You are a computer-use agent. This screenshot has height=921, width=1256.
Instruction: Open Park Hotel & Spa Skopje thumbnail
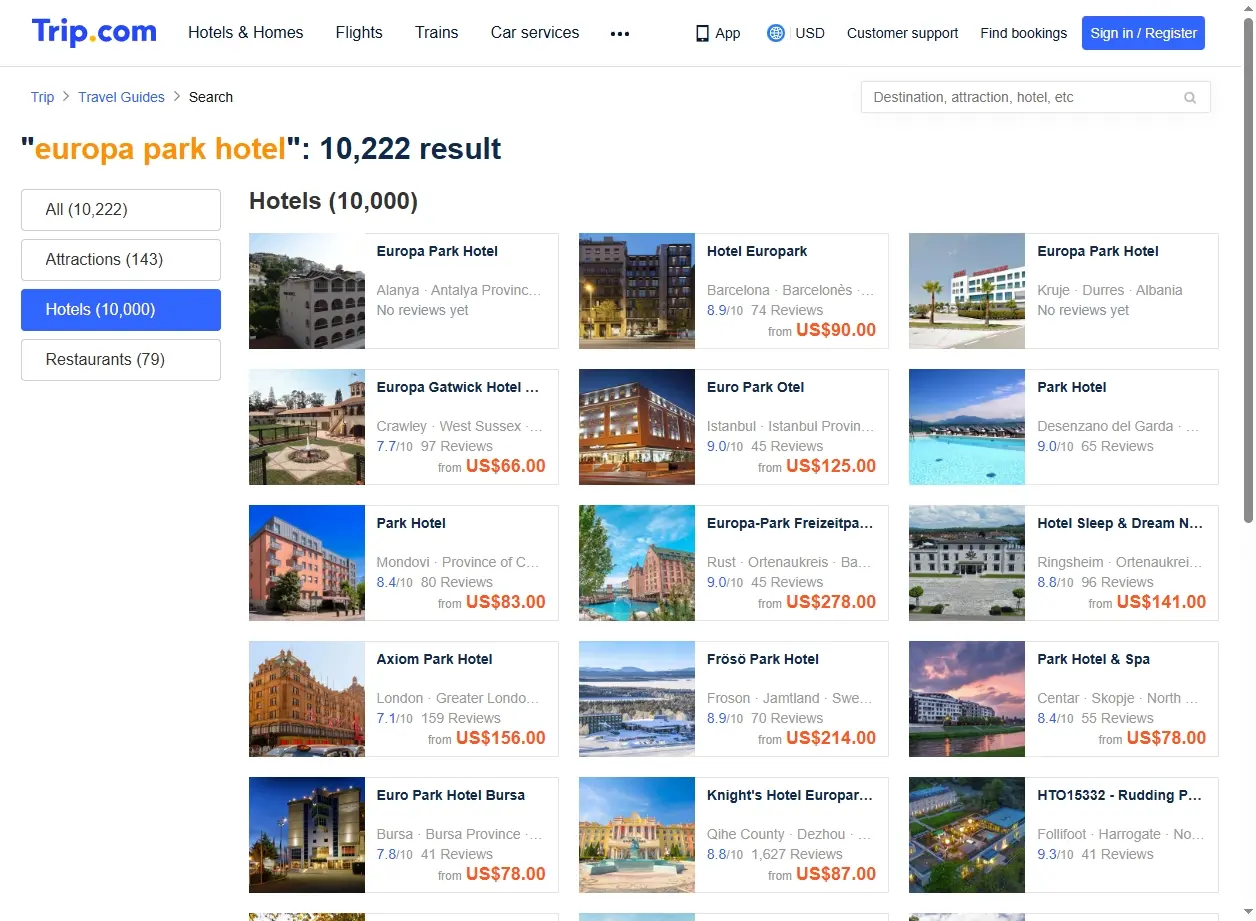click(967, 699)
